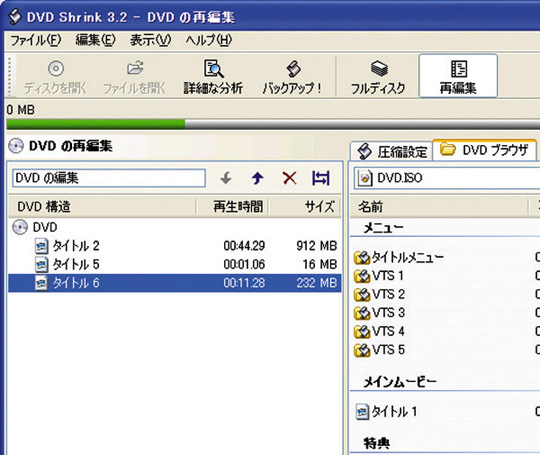Image resolution: width=540 pixels, height=455 pixels.
Task: Select タイトル 1 under メインムービー
Action: coord(394,412)
